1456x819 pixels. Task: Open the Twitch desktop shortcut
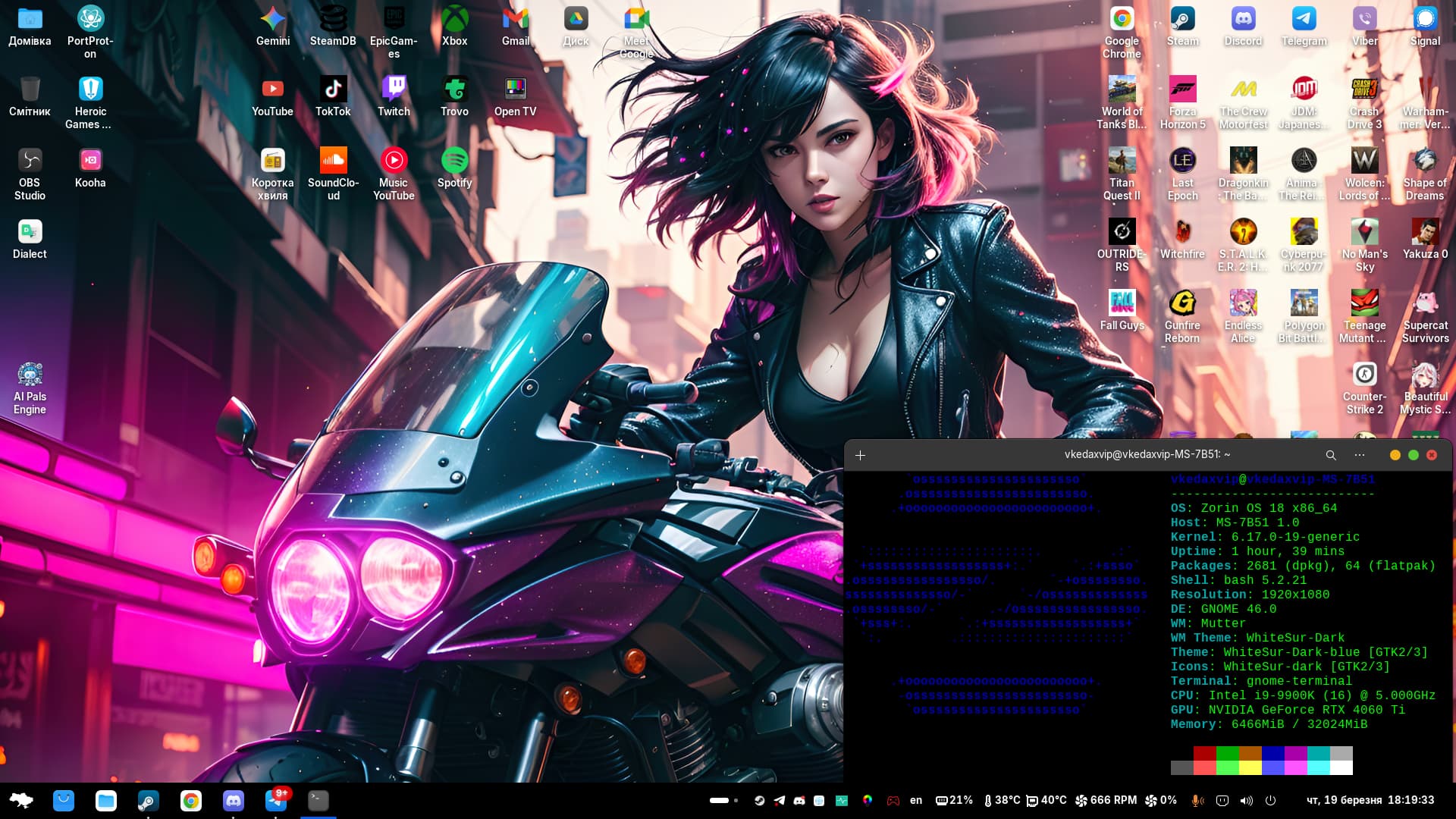[x=394, y=89]
